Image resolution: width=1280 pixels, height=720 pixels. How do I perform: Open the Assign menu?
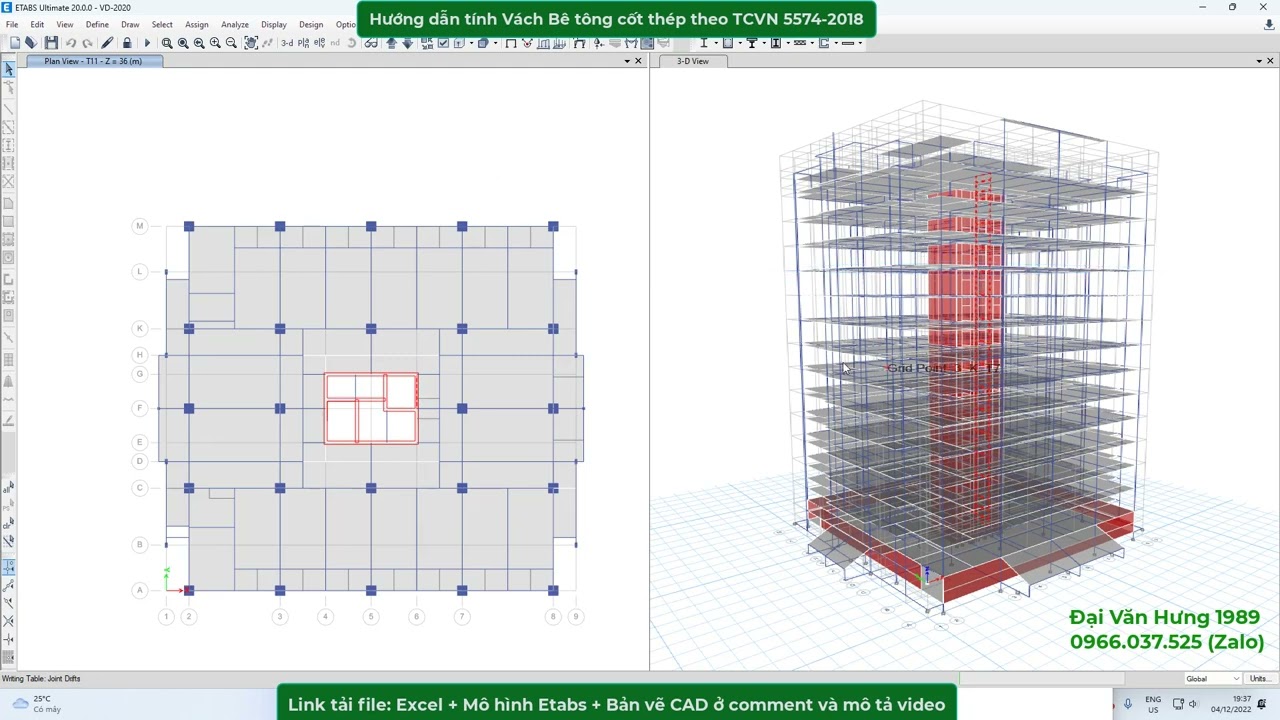point(197,24)
